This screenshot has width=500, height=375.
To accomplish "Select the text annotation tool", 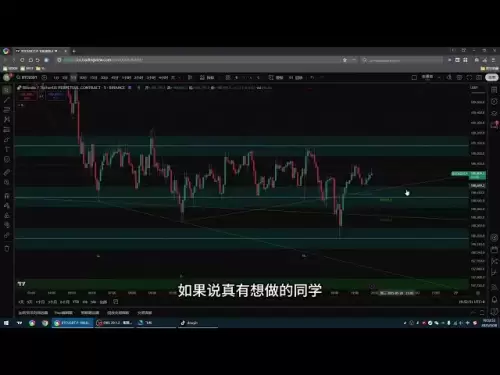I will pos(7,149).
